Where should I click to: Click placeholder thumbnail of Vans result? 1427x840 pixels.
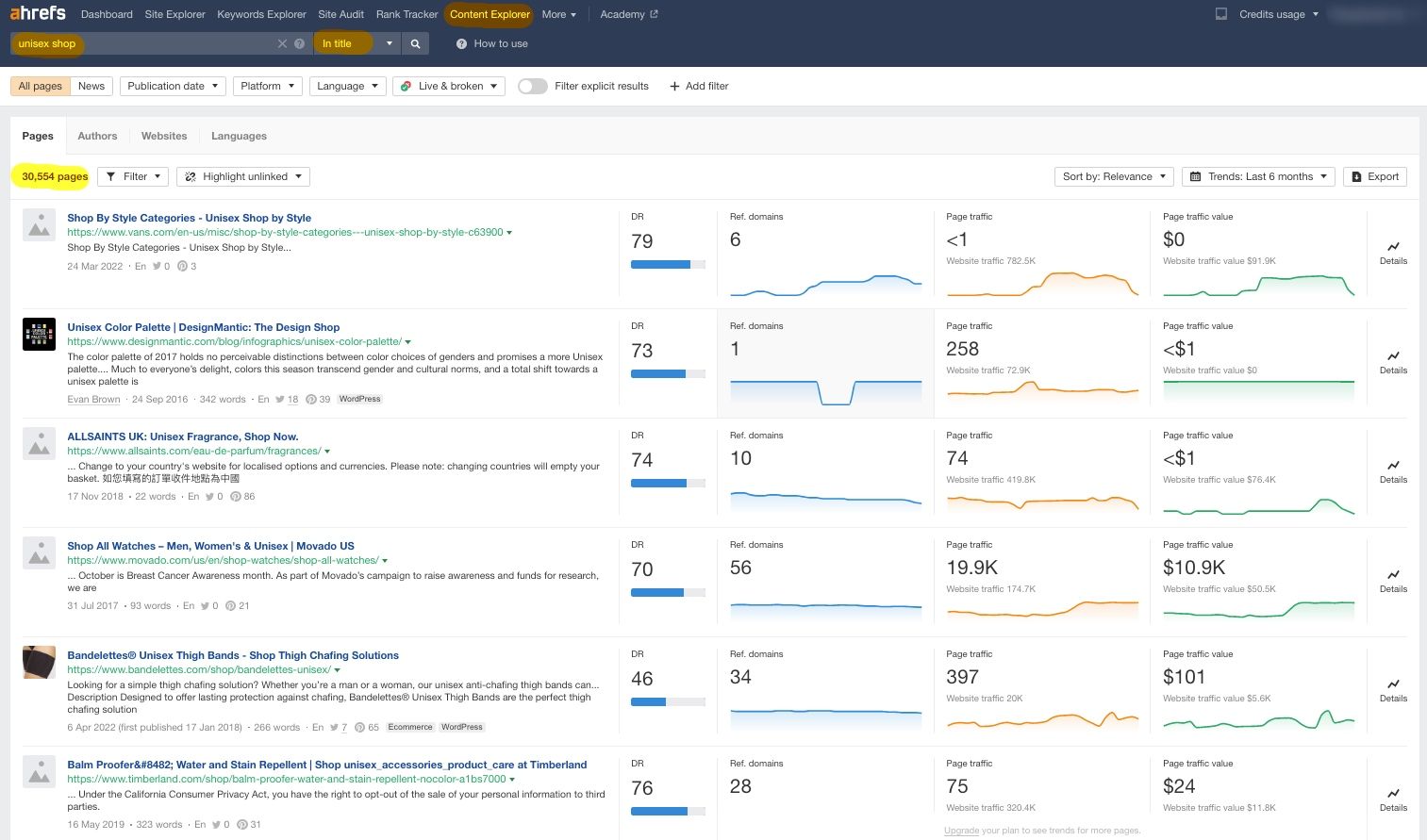(x=39, y=224)
